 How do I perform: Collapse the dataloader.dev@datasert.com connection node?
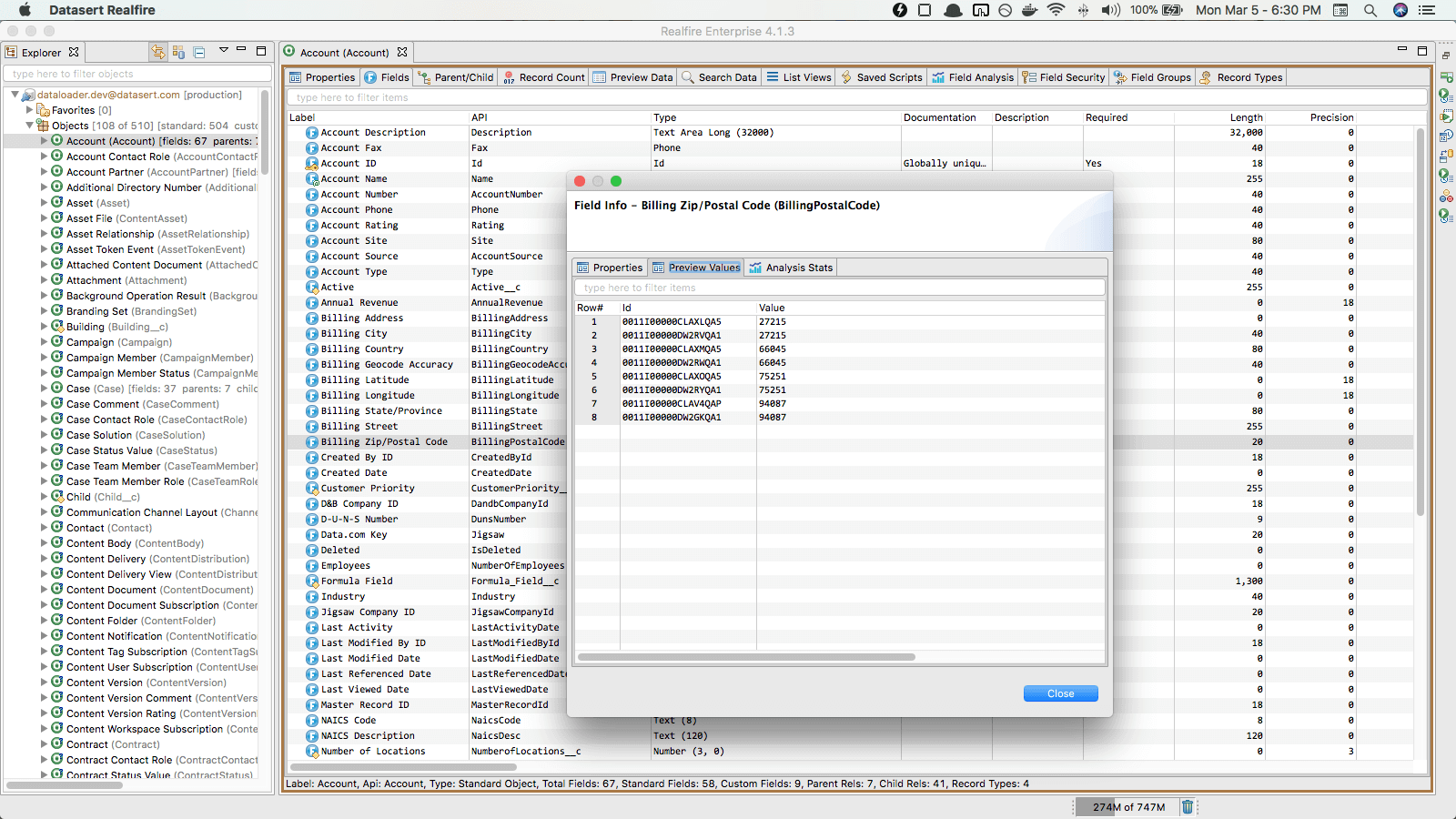(15, 95)
